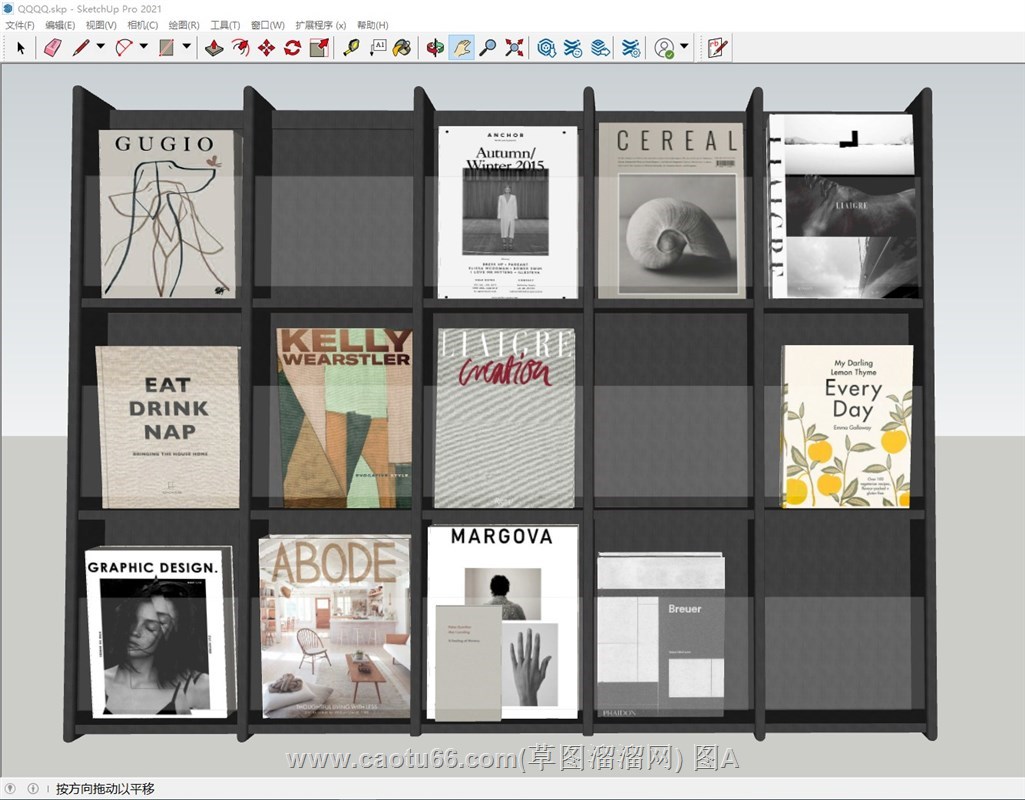Open the 扩展程序 (x) menu
Viewport: 1025px width, 800px height.
(x=320, y=25)
